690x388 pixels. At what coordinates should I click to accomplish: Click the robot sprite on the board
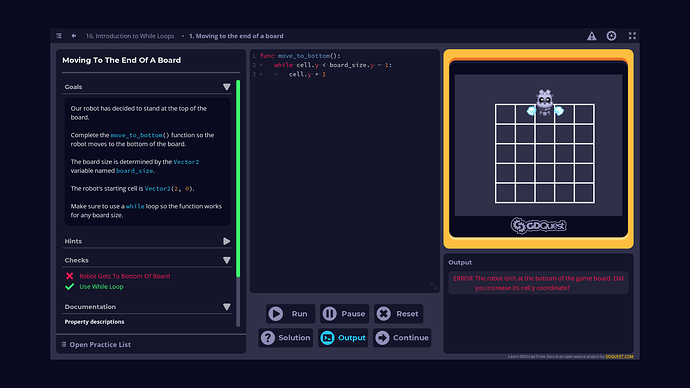click(x=545, y=103)
